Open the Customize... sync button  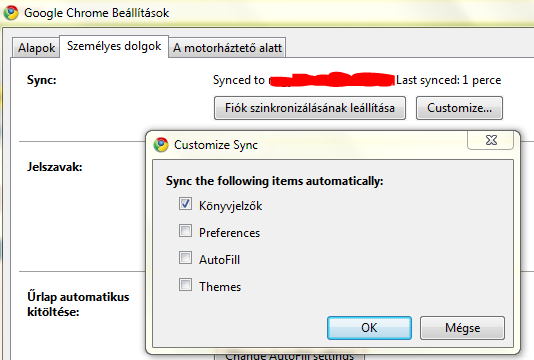pos(459,108)
